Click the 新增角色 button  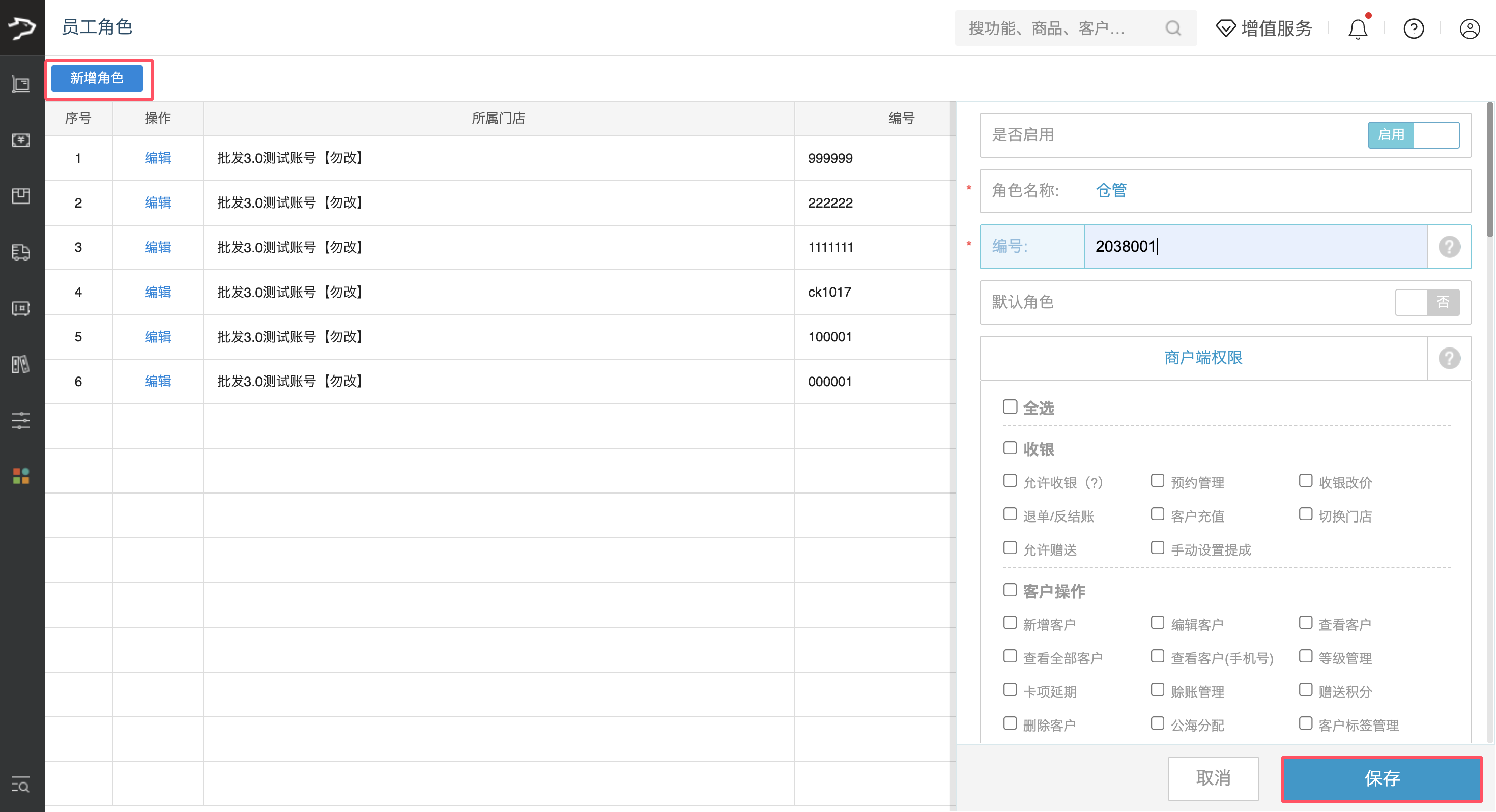pyautogui.click(x=98, y=78)
